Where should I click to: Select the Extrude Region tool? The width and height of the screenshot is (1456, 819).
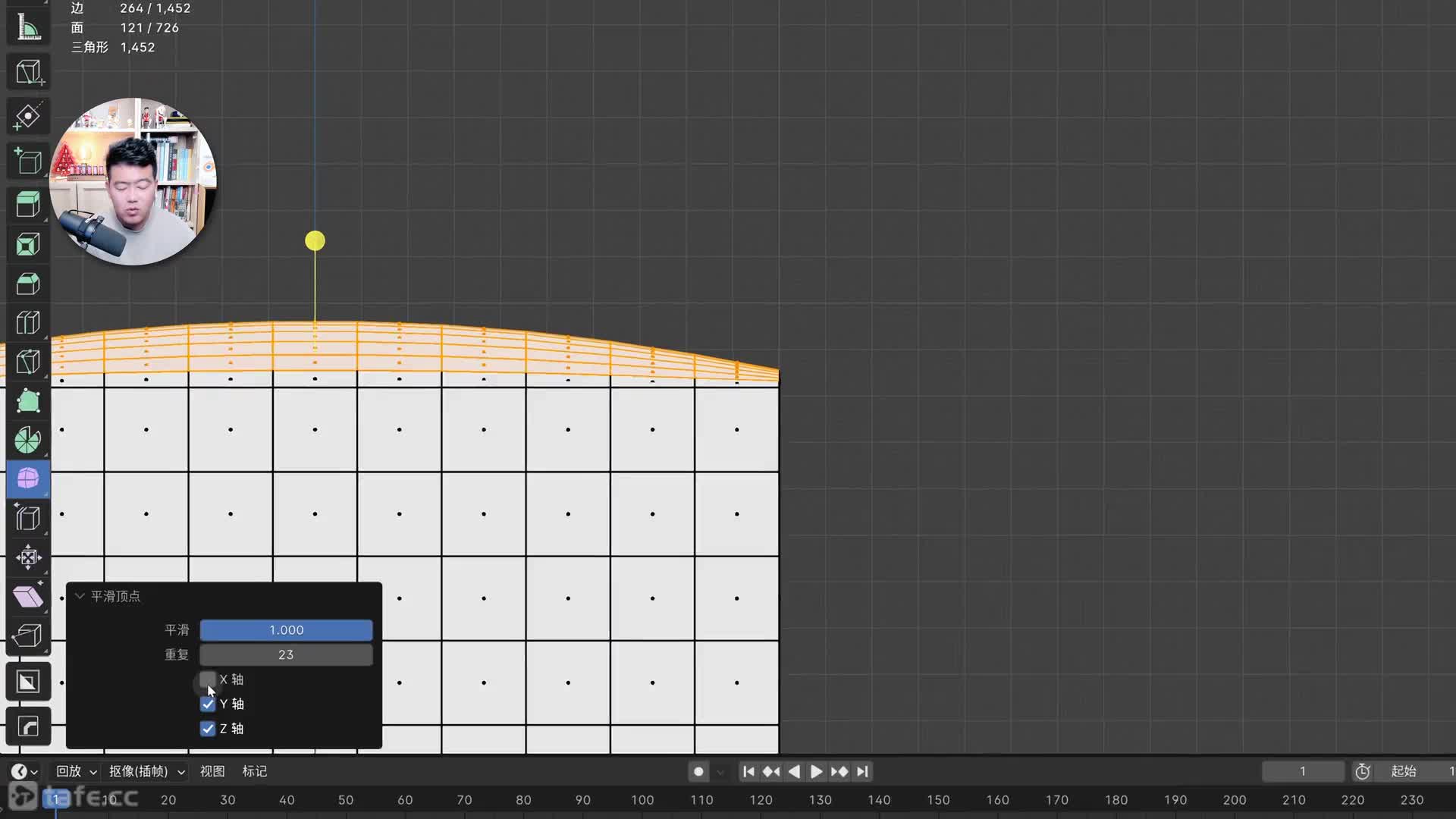tap(28, 205)
